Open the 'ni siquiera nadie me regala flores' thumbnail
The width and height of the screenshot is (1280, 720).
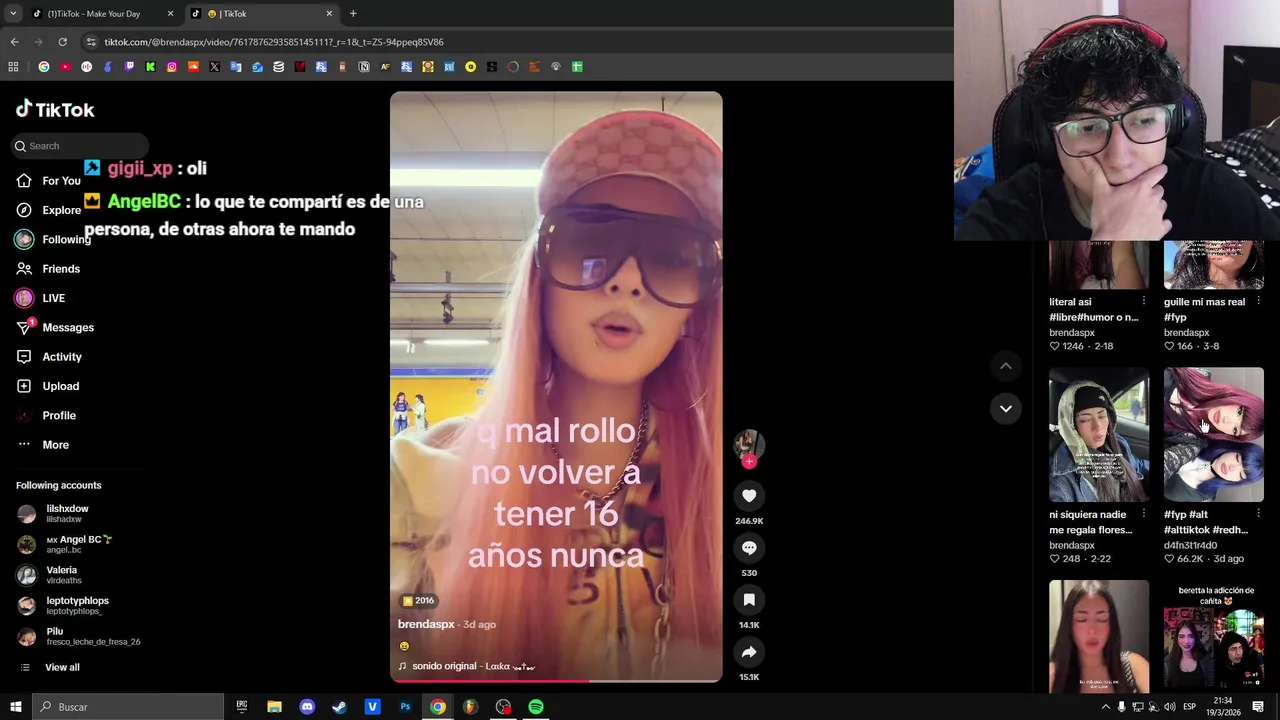(1099, 435)
